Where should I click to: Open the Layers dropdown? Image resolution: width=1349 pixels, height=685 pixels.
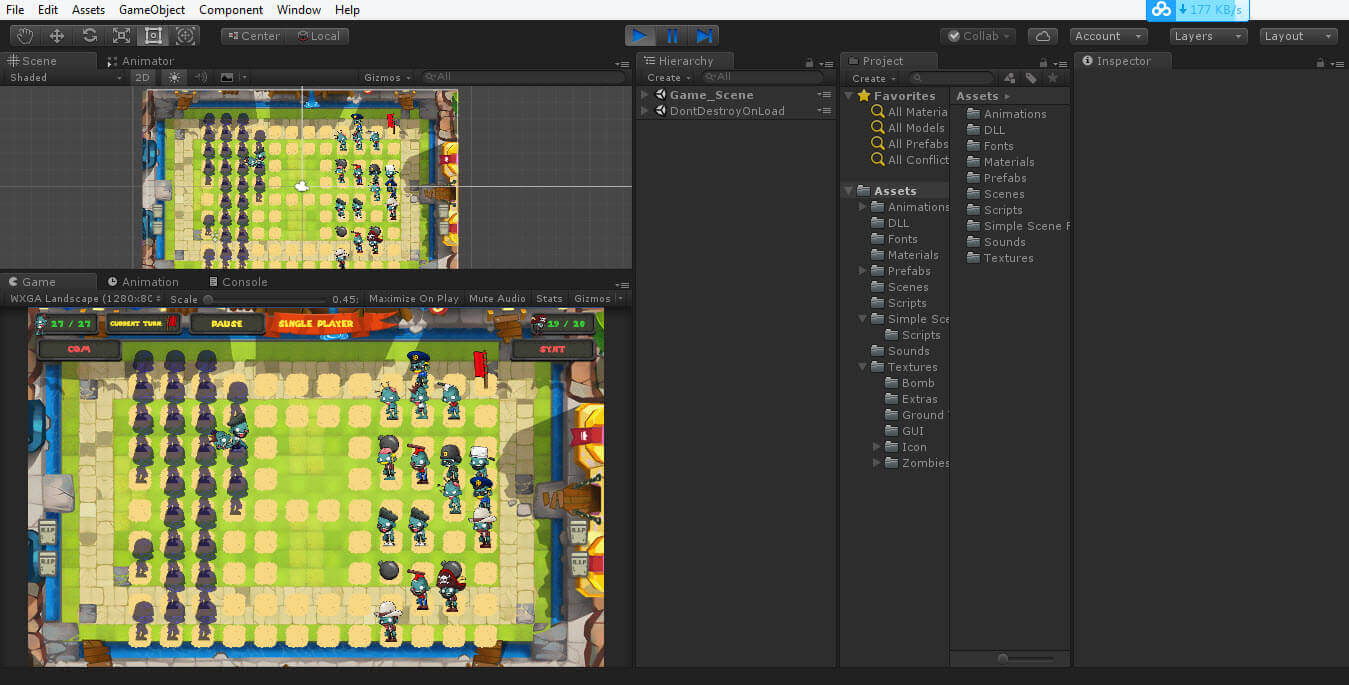click(x=1209, y=36)
